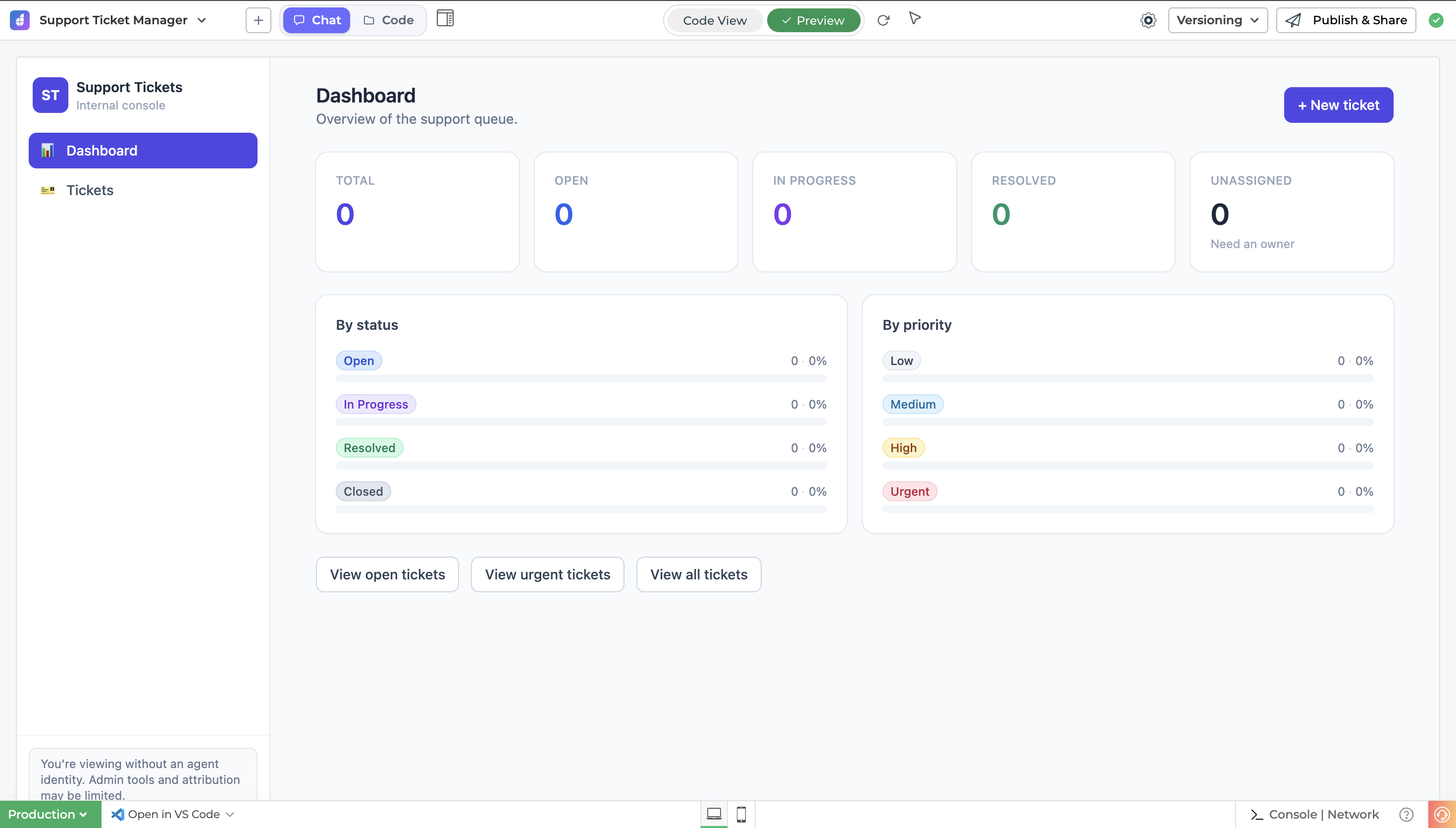Click View open tickets button
The image size is (1456, 828).
click(x=387, y=575)
